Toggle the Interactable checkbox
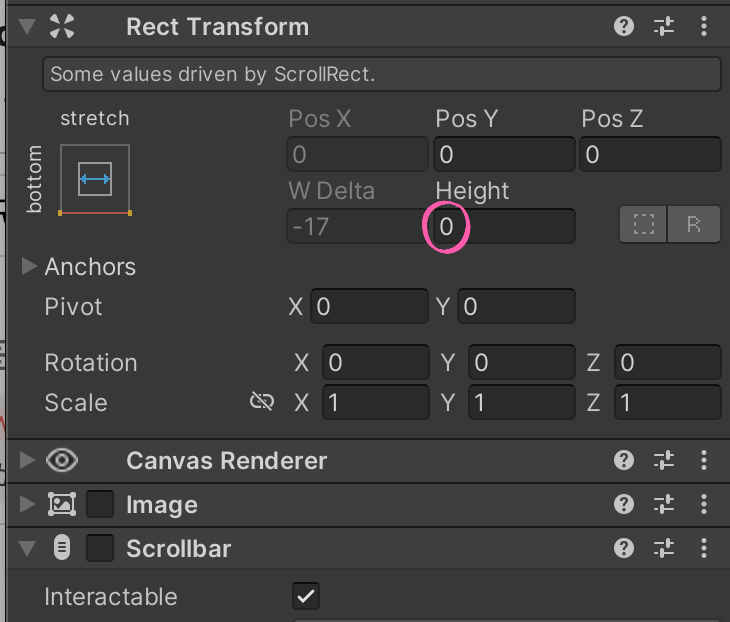The height and width of the screenshot is (622, 730). [x=306, y=596]
